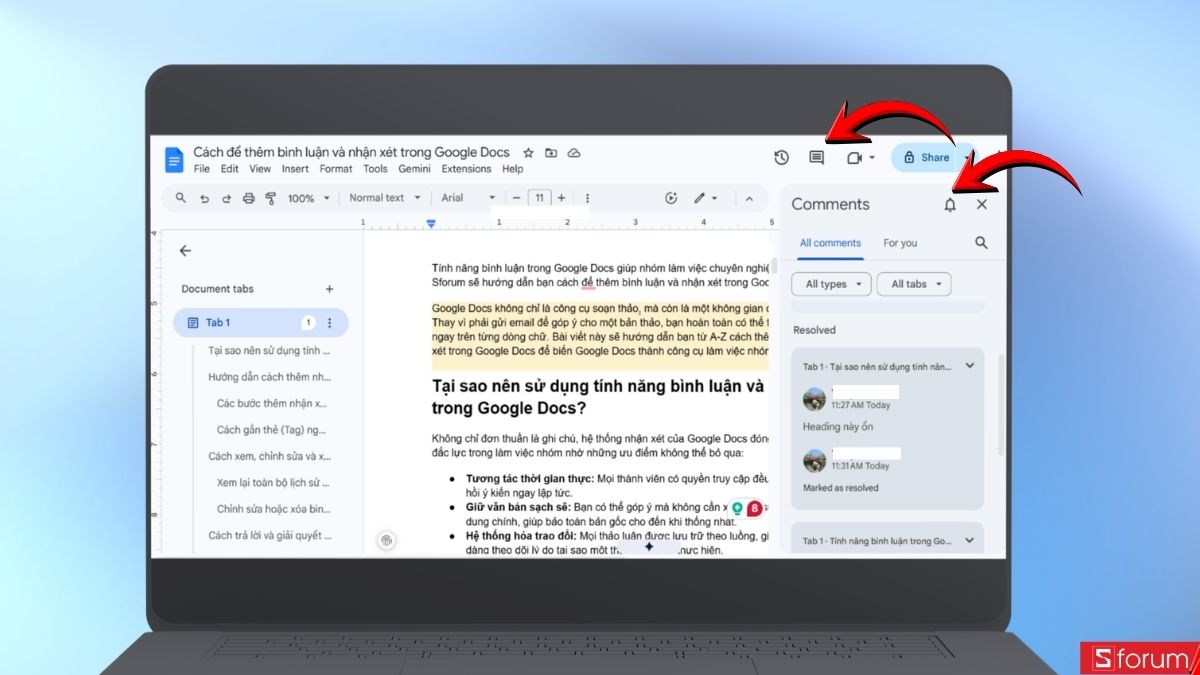1200x675 pixels.
Task: Search comments with the magnifier icon
Action: pyautogui.click(x=981, y=243)
